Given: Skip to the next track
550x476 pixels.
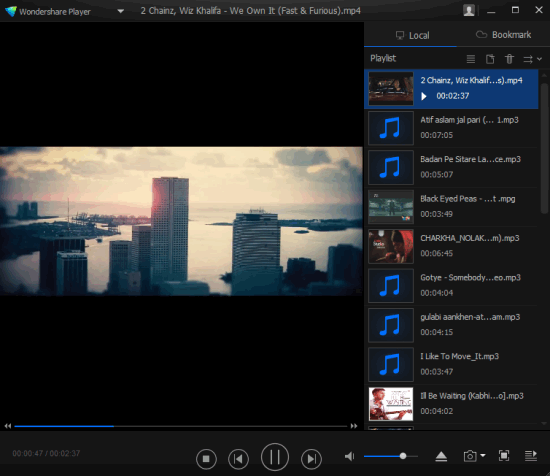Looking at the screenshot, I should pyautogui.click(x=311, y=458).
